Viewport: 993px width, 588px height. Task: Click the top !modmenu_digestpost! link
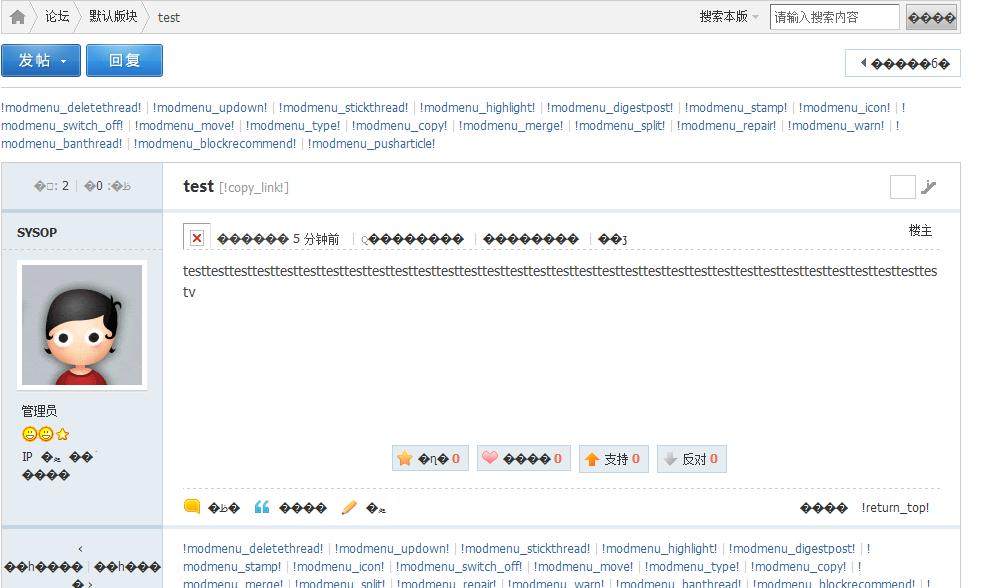point(610,108)
